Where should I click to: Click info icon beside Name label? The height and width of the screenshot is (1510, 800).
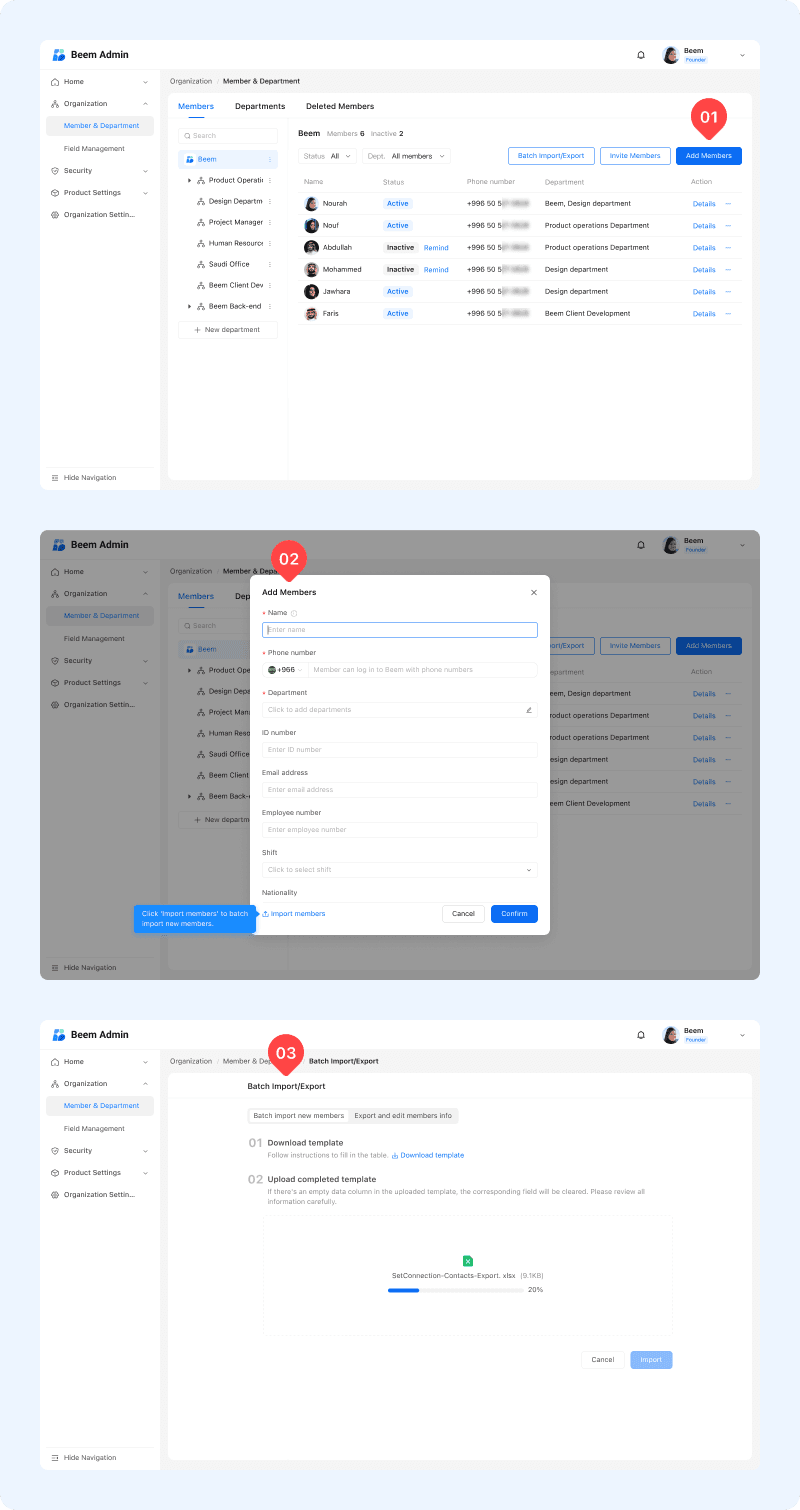click(294, 613)
